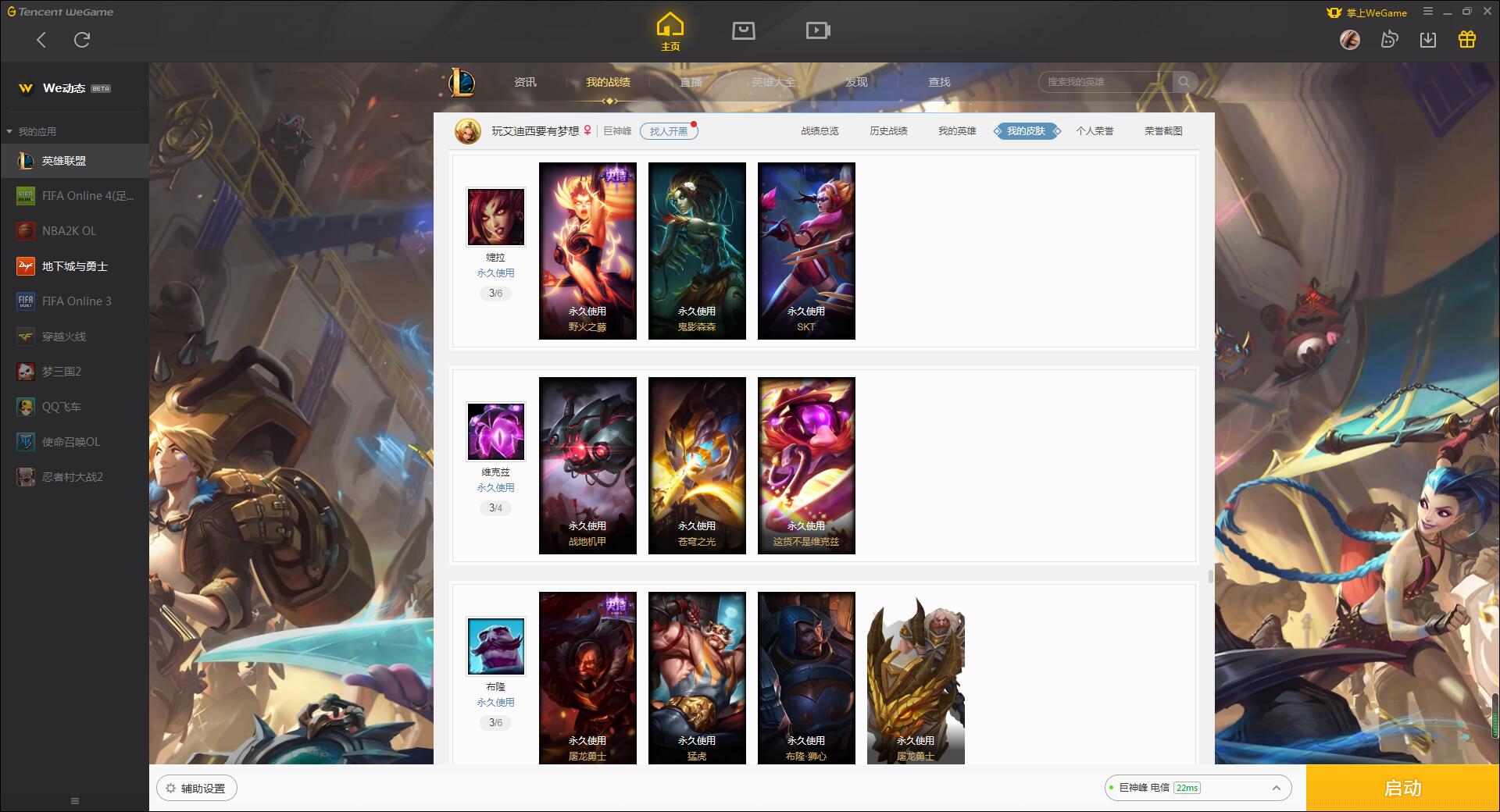
Task: Select 忍者村大战2 in the sidebar
Action: point(74,477)
